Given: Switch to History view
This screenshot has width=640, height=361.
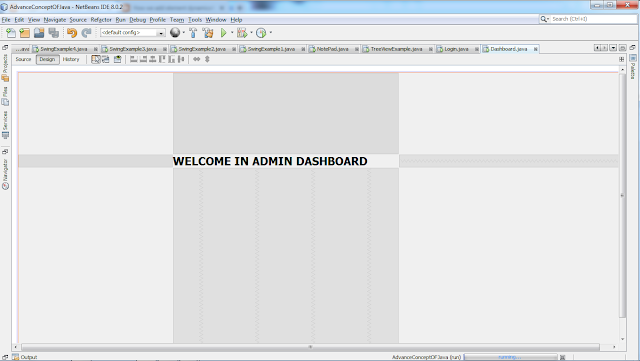Looking at the screenshot, I should [71, 60].
